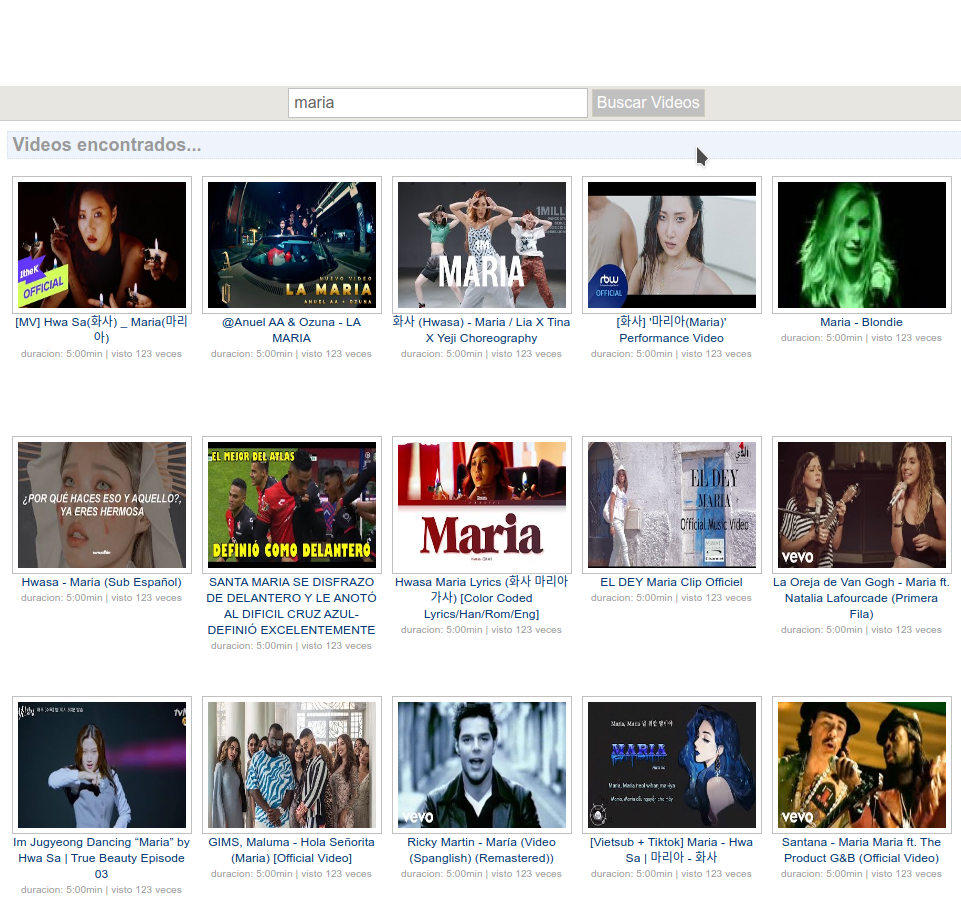Image resolution: width=961 pixels, height=908 pixels.
Task: Click 'Hwasa Maria Lyrics' Color Coded link
Action: [x=482, y=597]
